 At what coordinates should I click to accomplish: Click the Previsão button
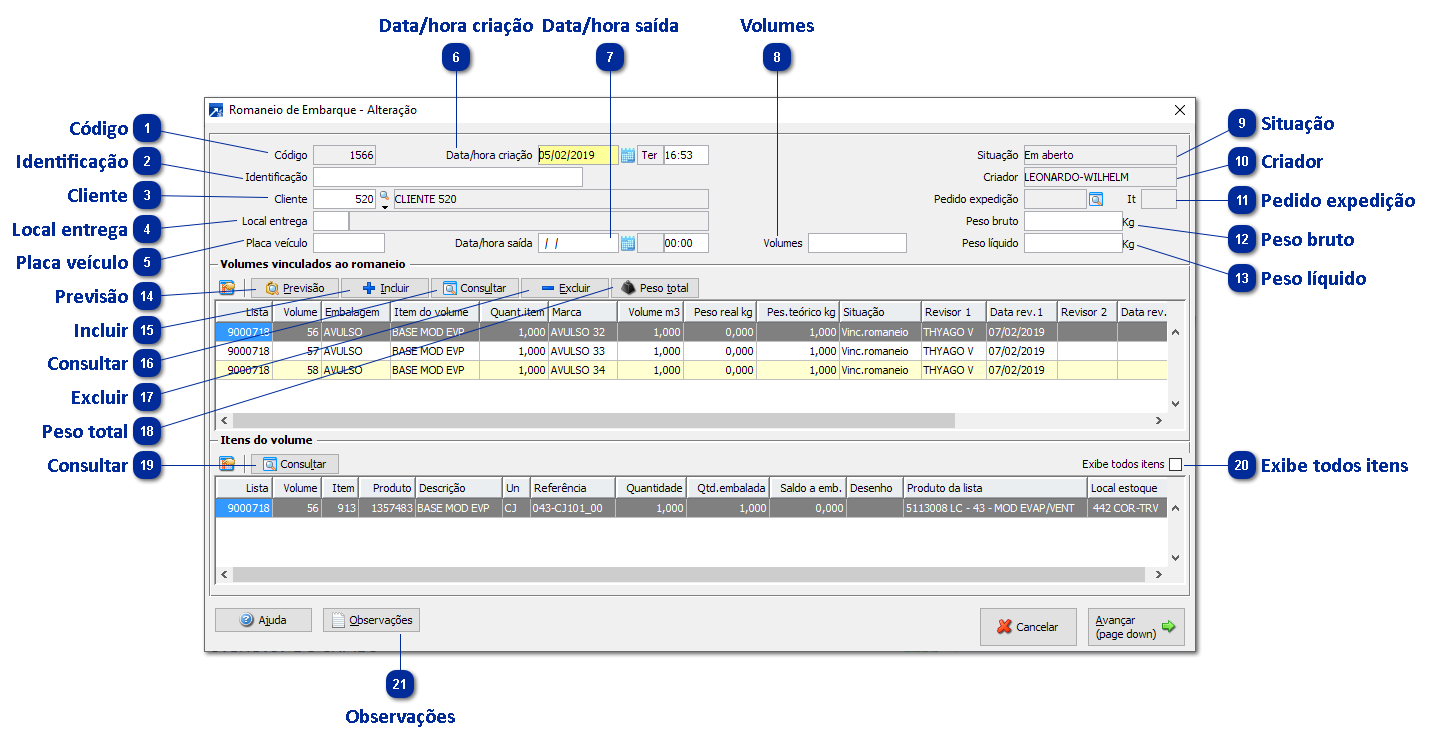click(294, 288)
